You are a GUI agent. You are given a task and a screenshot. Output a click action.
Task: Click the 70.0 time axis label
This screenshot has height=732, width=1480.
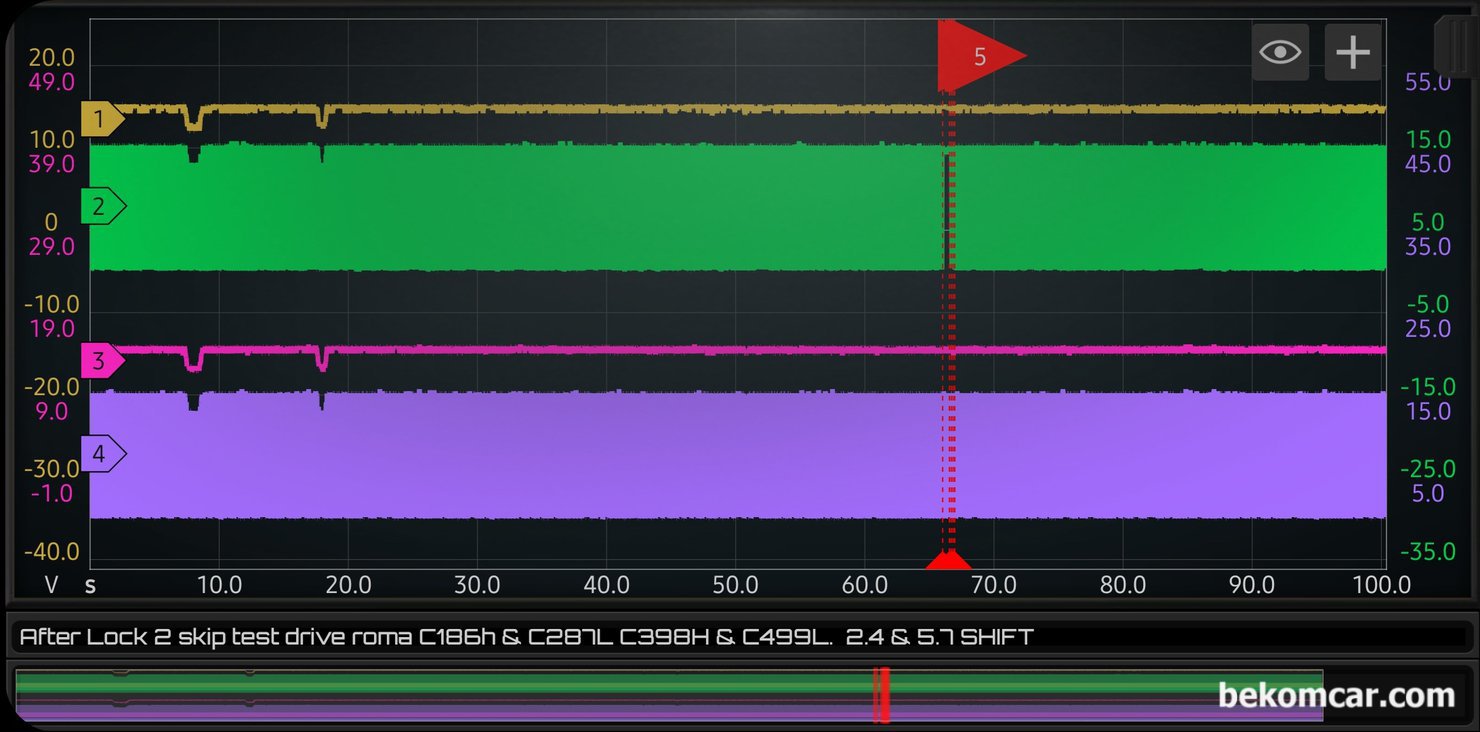(993, 584)
